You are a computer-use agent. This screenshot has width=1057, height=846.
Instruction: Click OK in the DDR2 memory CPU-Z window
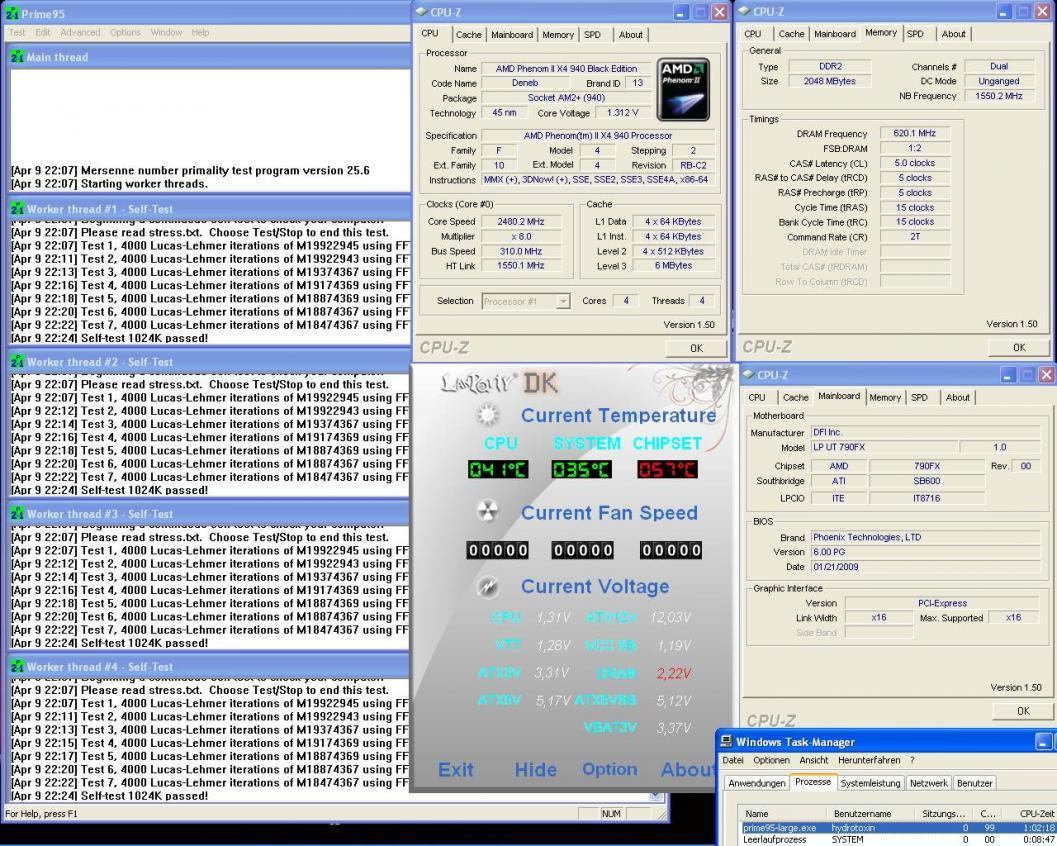click(1019, 347)
